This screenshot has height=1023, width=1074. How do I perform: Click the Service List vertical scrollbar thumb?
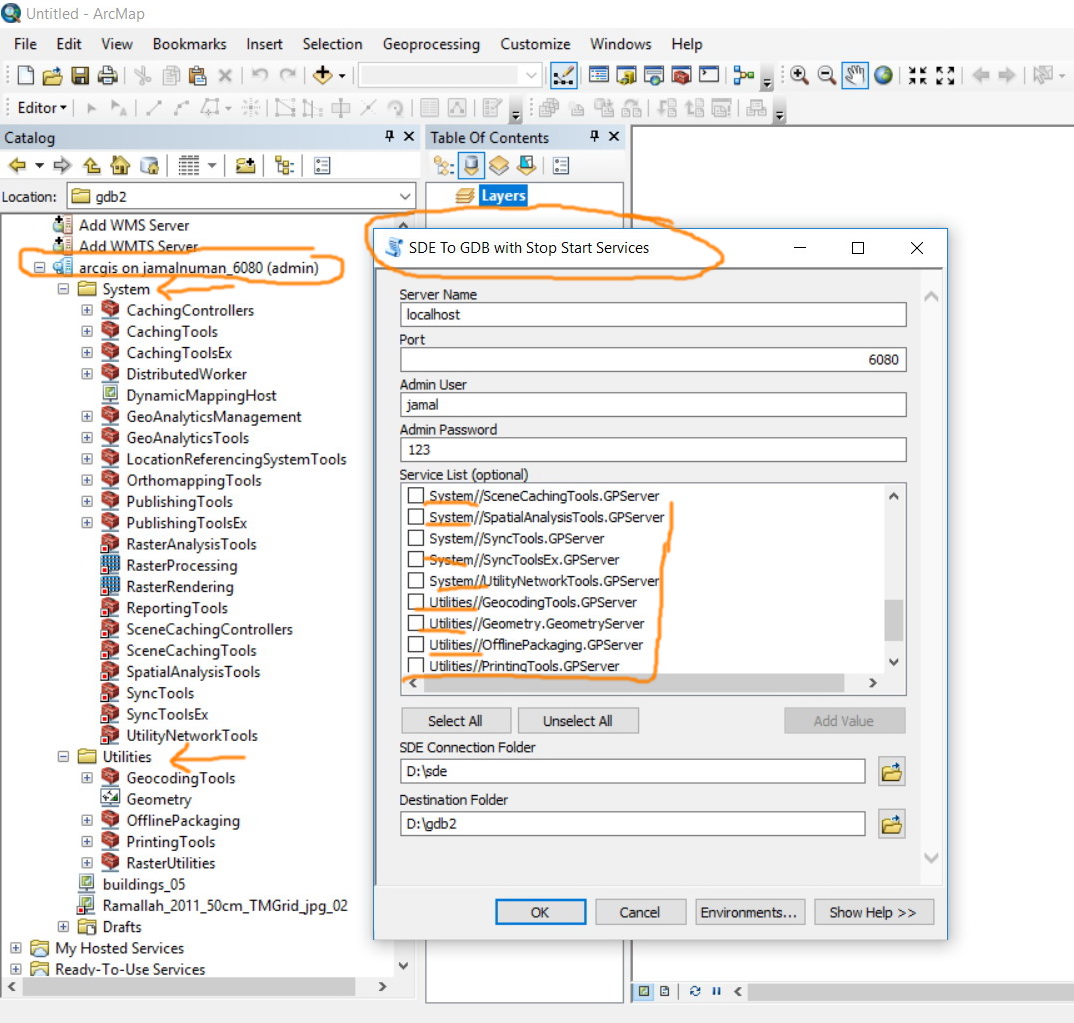click(893, 620)
